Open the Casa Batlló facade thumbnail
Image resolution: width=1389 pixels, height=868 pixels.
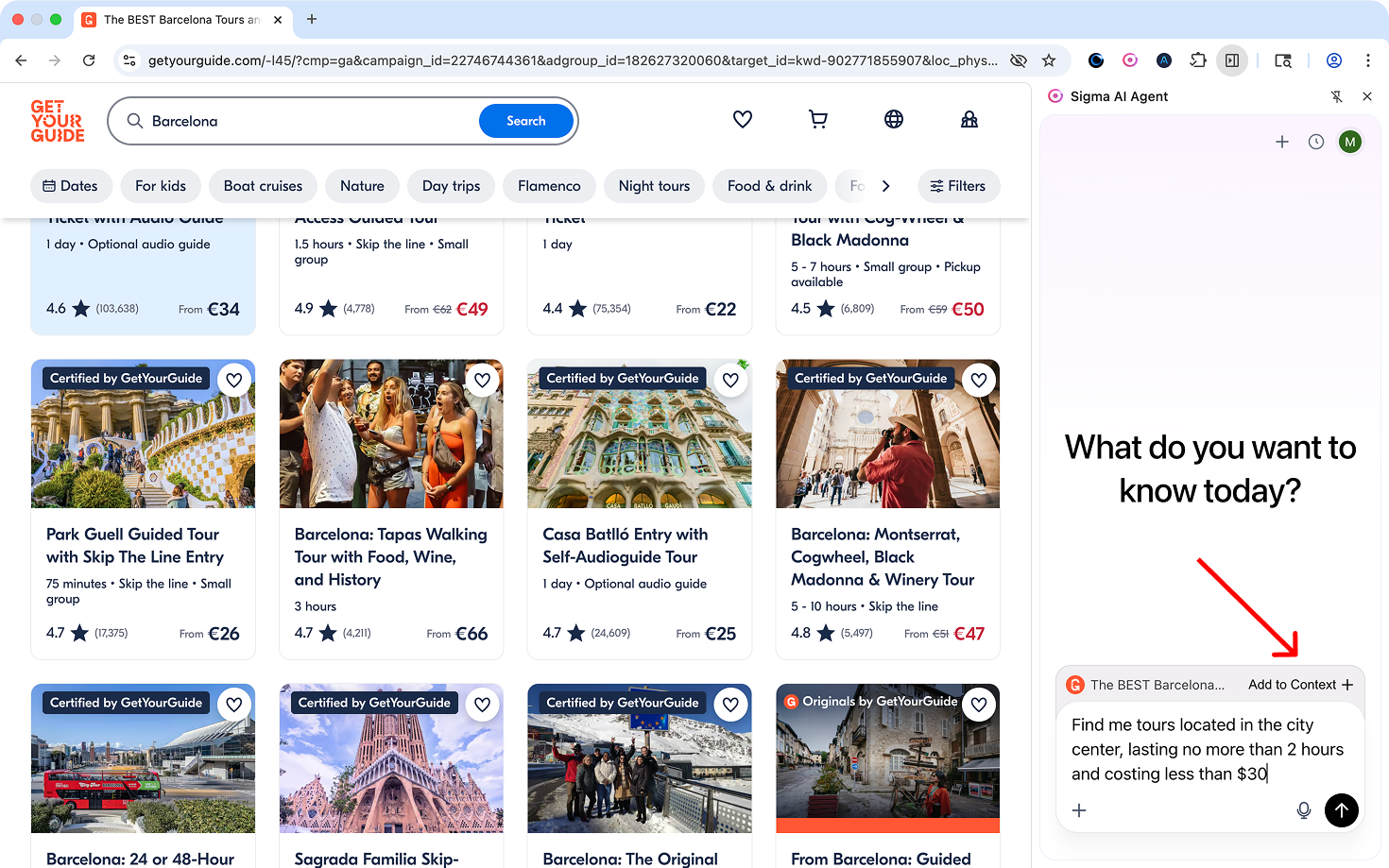pos(640,434)
